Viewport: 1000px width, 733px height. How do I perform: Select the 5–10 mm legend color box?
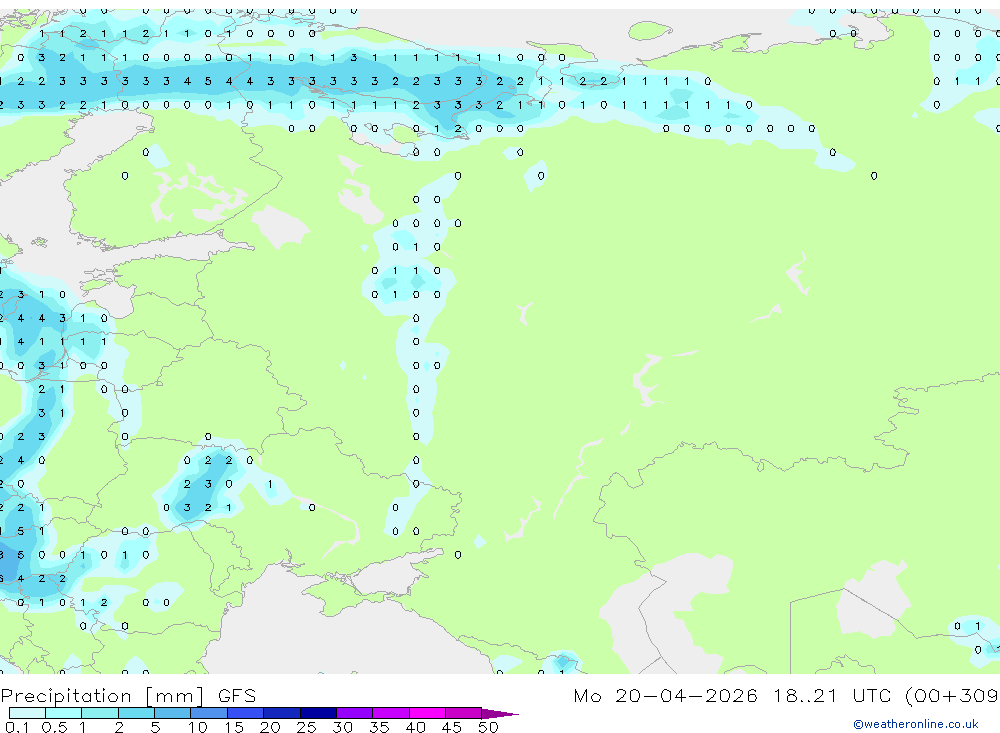click(x=172, y=713)
